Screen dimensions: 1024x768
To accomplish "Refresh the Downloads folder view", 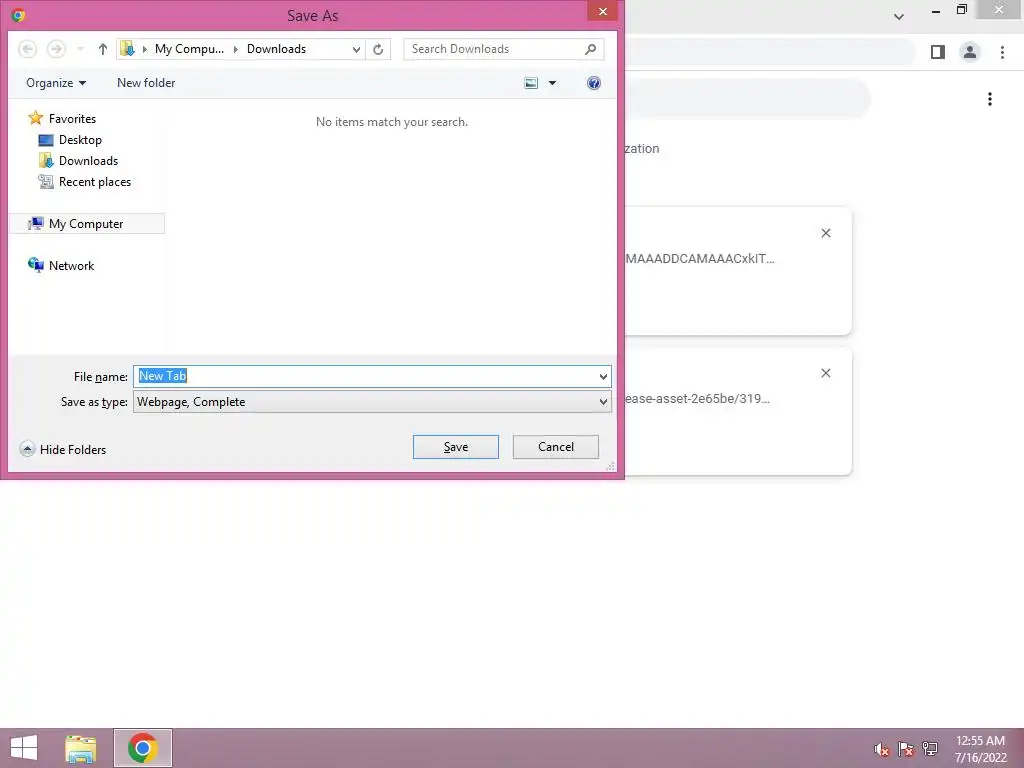I will tap(378, 49).
